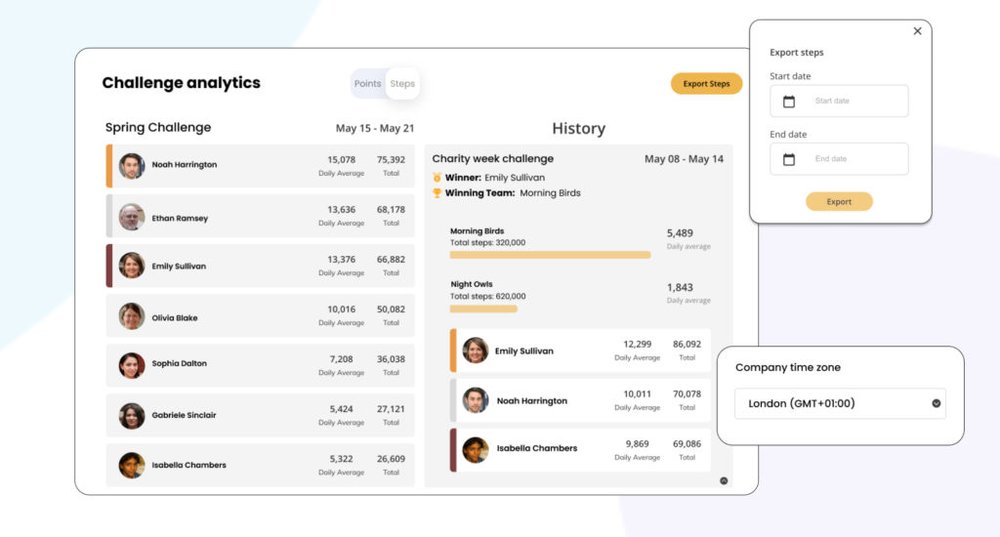The width and height of the screenshot is (1000, 537).
Task: Focus the End date input field
Action: pyautogui.click(x=839, y=159)
